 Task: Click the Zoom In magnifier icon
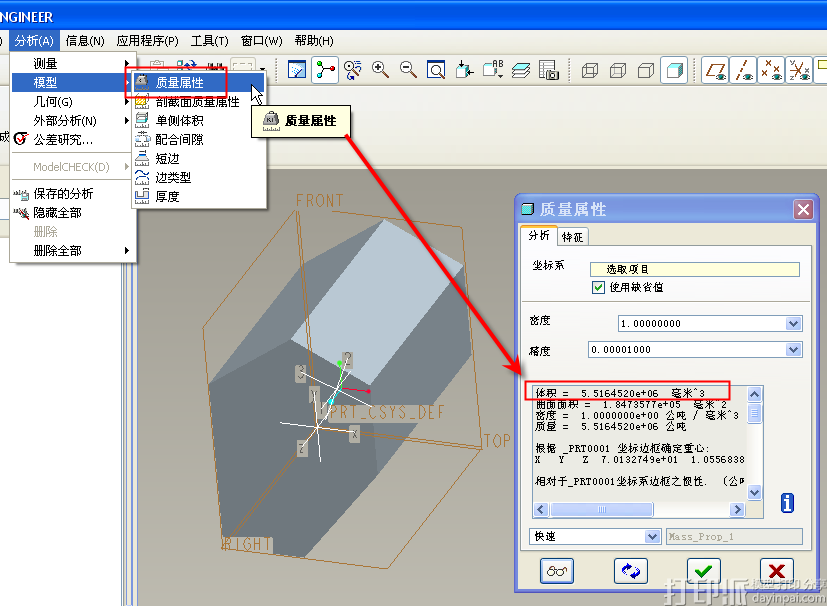tap(381, 69)
